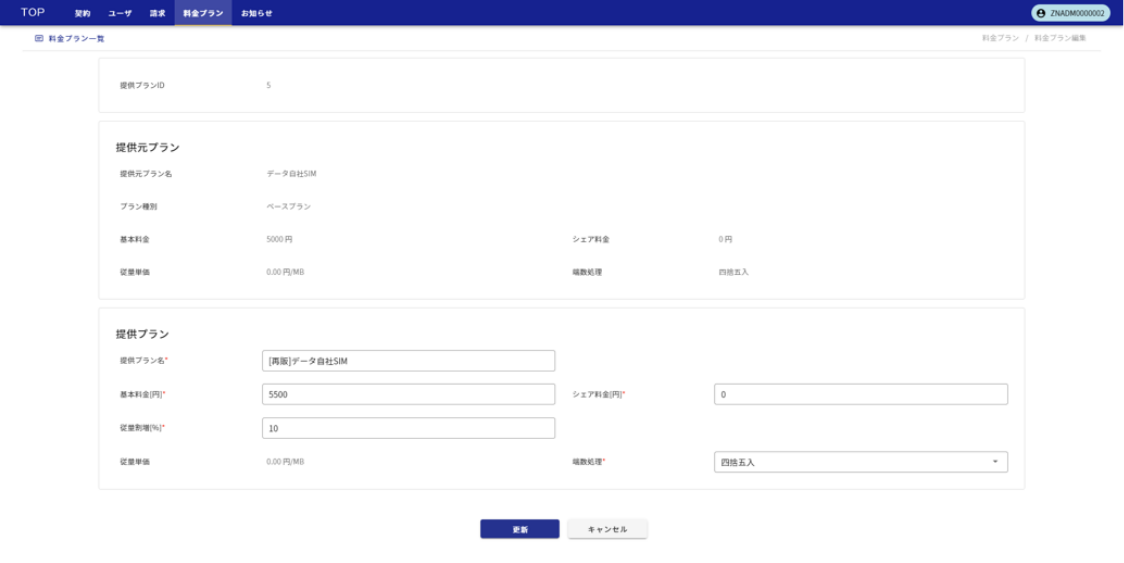Click the 0 円 share fee value
Image resolution: width=1124 pixels, height=563 pixels.
(x=725, y=240)
